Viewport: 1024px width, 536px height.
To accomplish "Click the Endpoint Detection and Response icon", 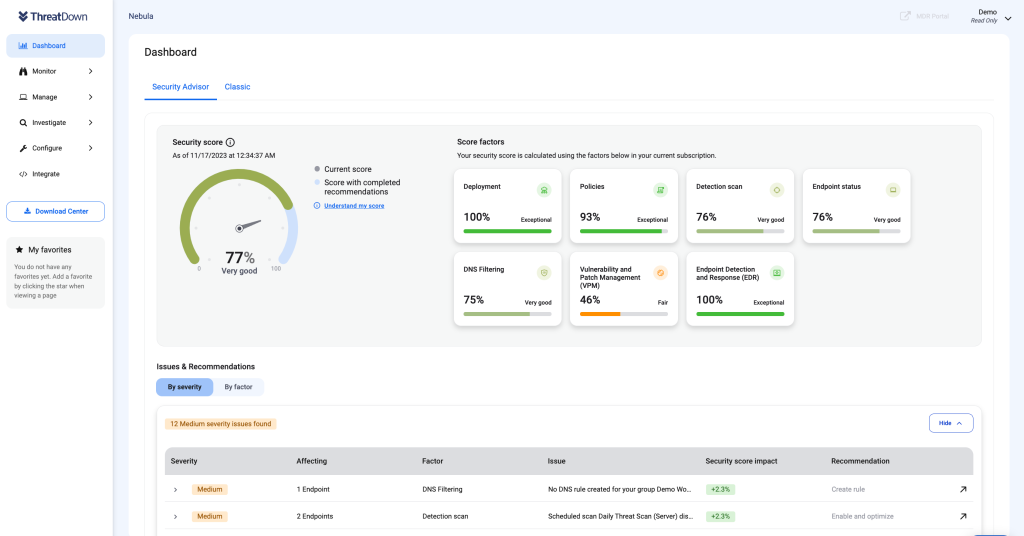I will point(776,273).
